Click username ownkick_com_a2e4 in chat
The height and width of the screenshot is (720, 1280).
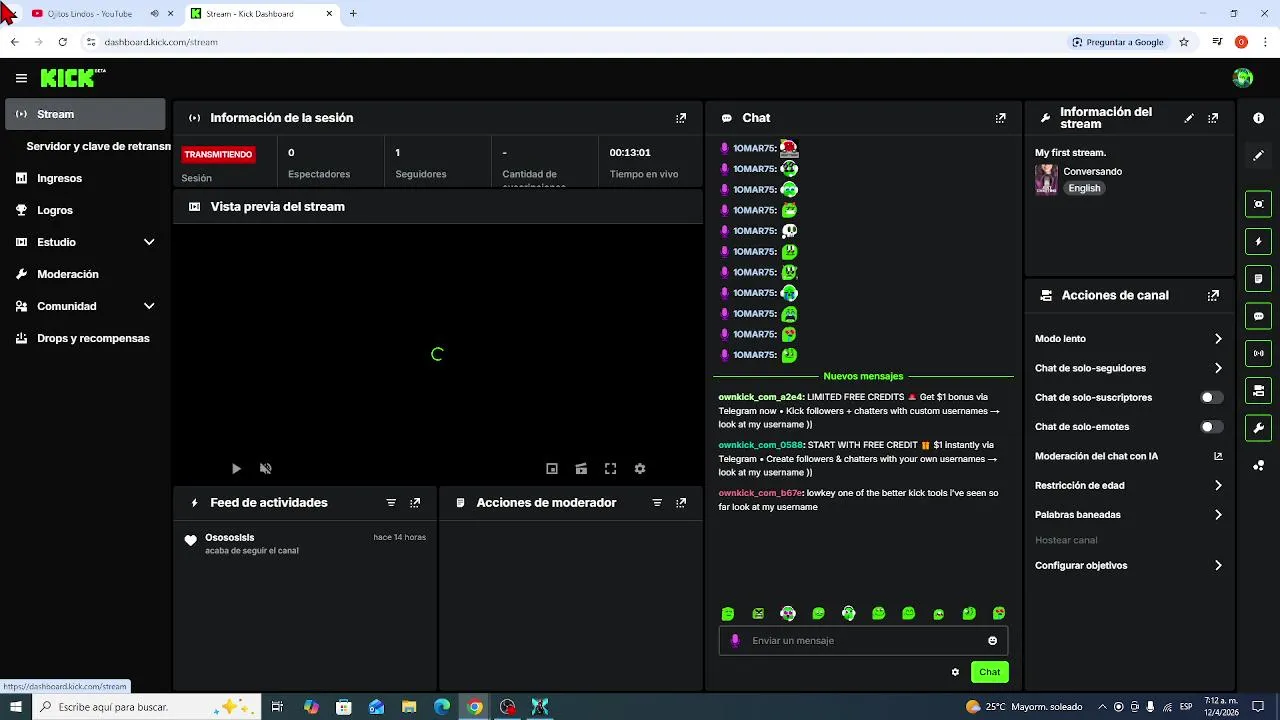point(760,397)
